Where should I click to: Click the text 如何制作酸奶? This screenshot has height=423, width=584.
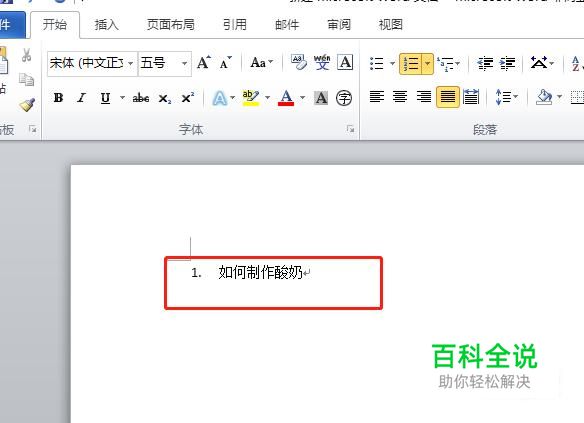click(x=260, y=273)
